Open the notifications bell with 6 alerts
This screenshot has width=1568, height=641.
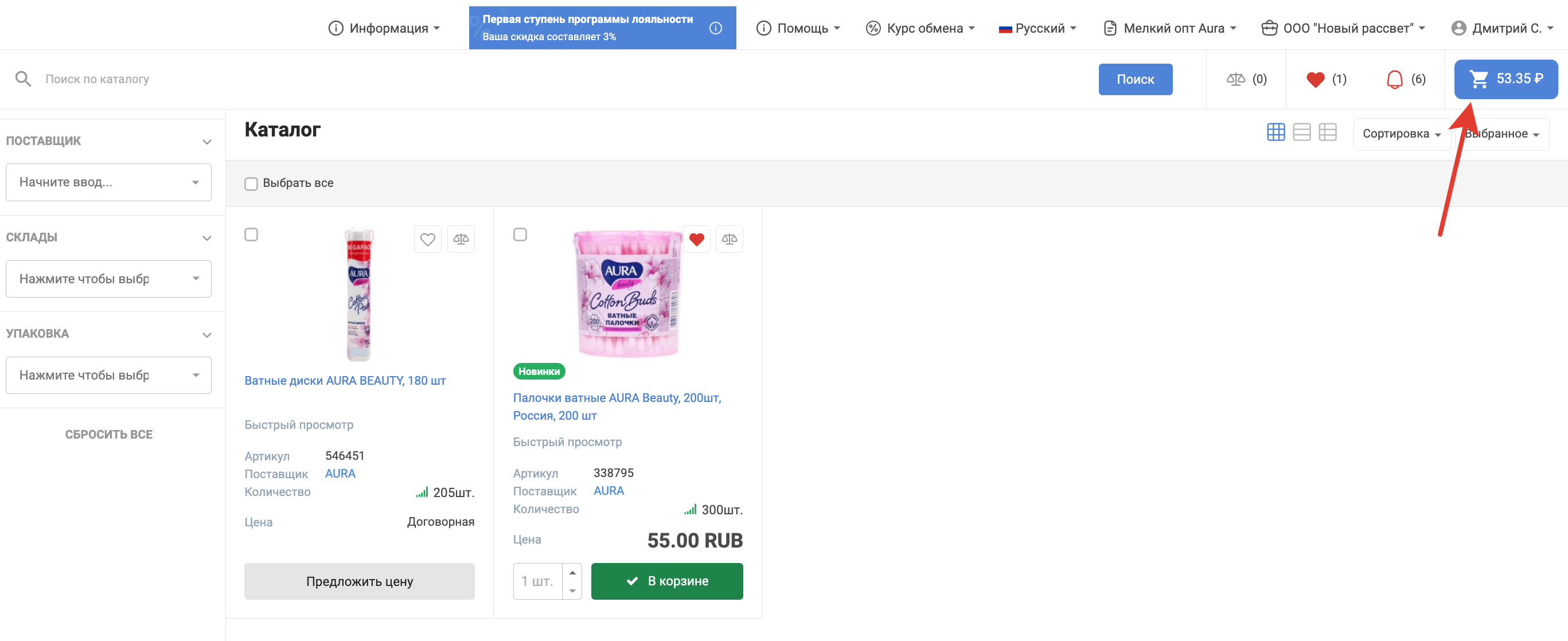pos(1394,79)
